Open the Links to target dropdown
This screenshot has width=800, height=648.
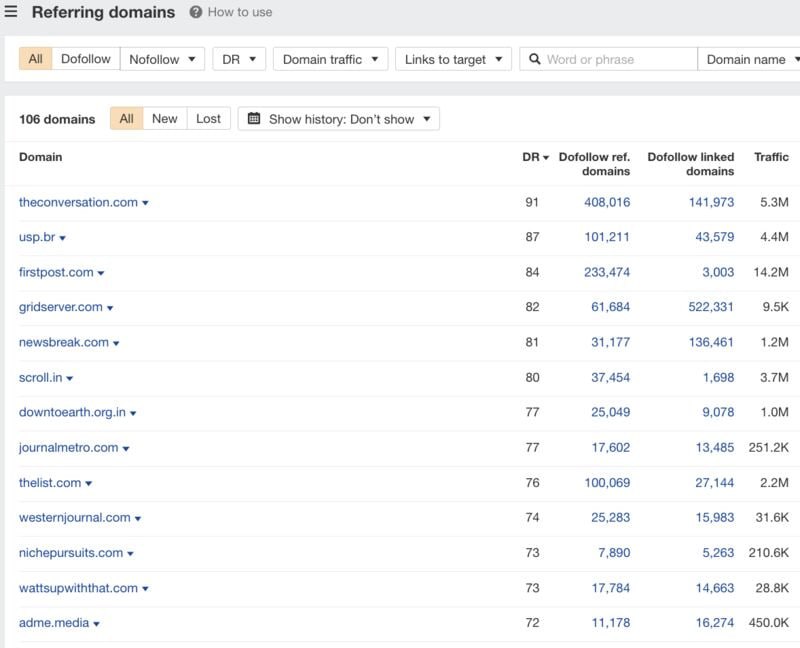coord(454,59)
